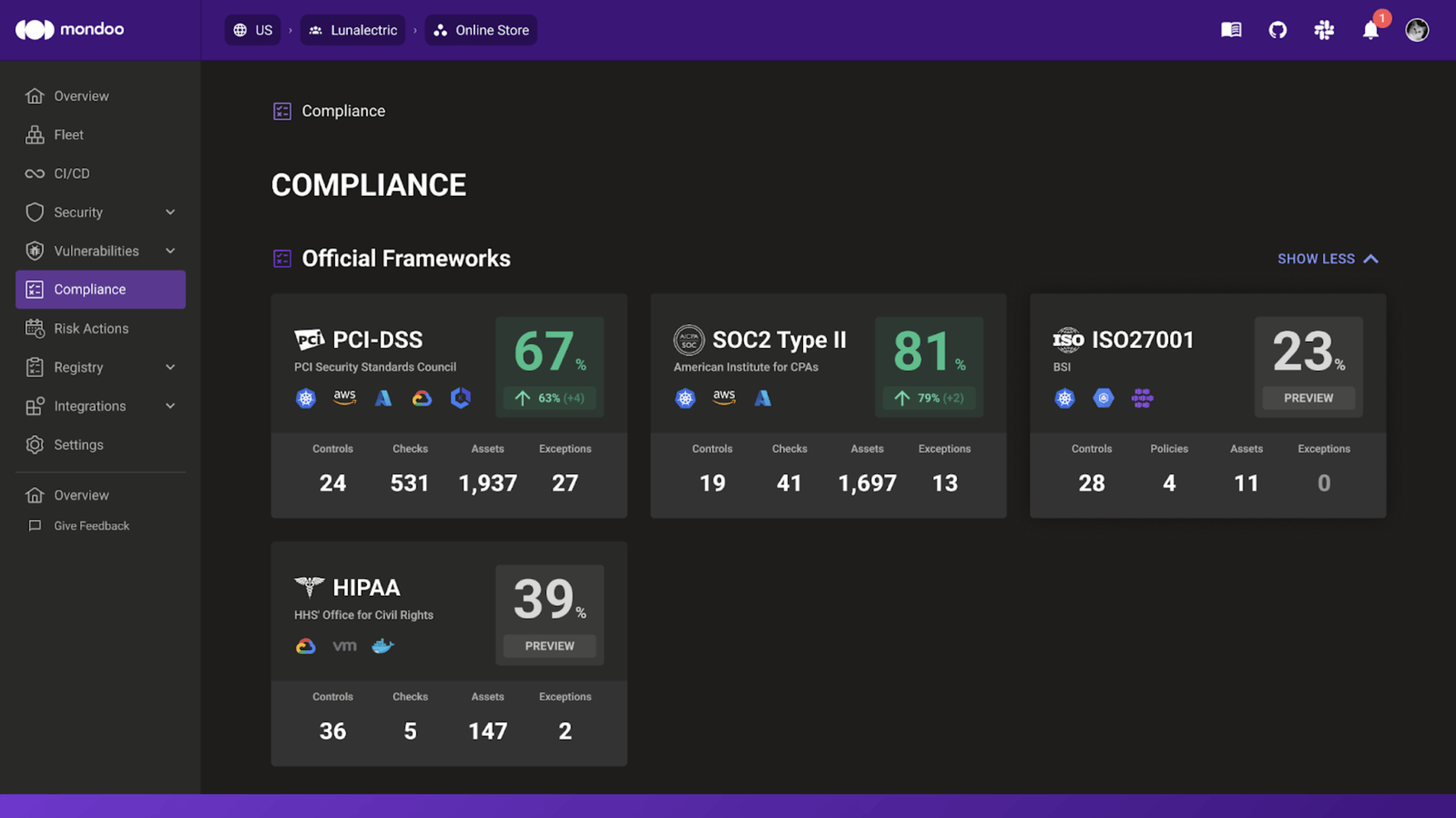The width and height of the screenshot is (1456, 818).
Task: Click PREVIEW button on ISO27001 card
Action: [1308, 398]
